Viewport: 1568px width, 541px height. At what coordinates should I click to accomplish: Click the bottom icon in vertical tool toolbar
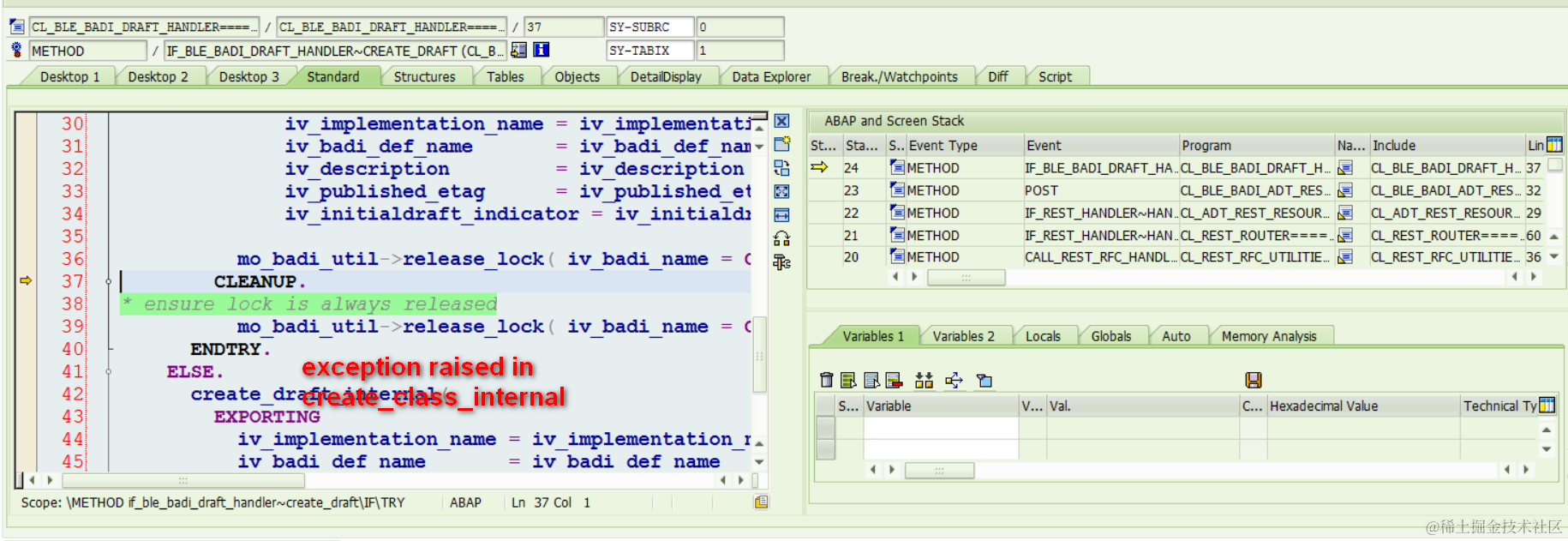coord(781,262)
